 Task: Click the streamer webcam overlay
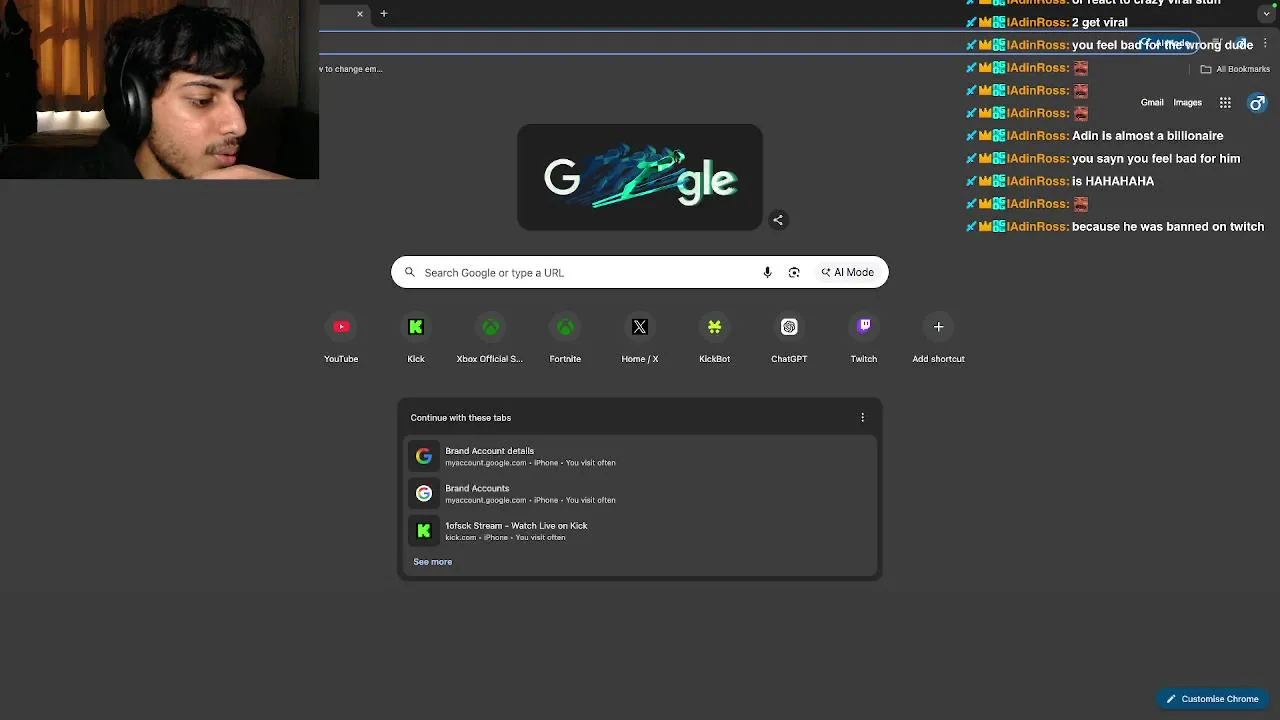pos(159,90)
